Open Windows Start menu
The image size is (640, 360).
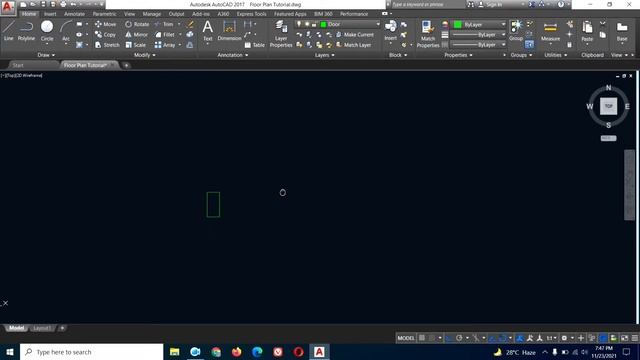(10, 352)
